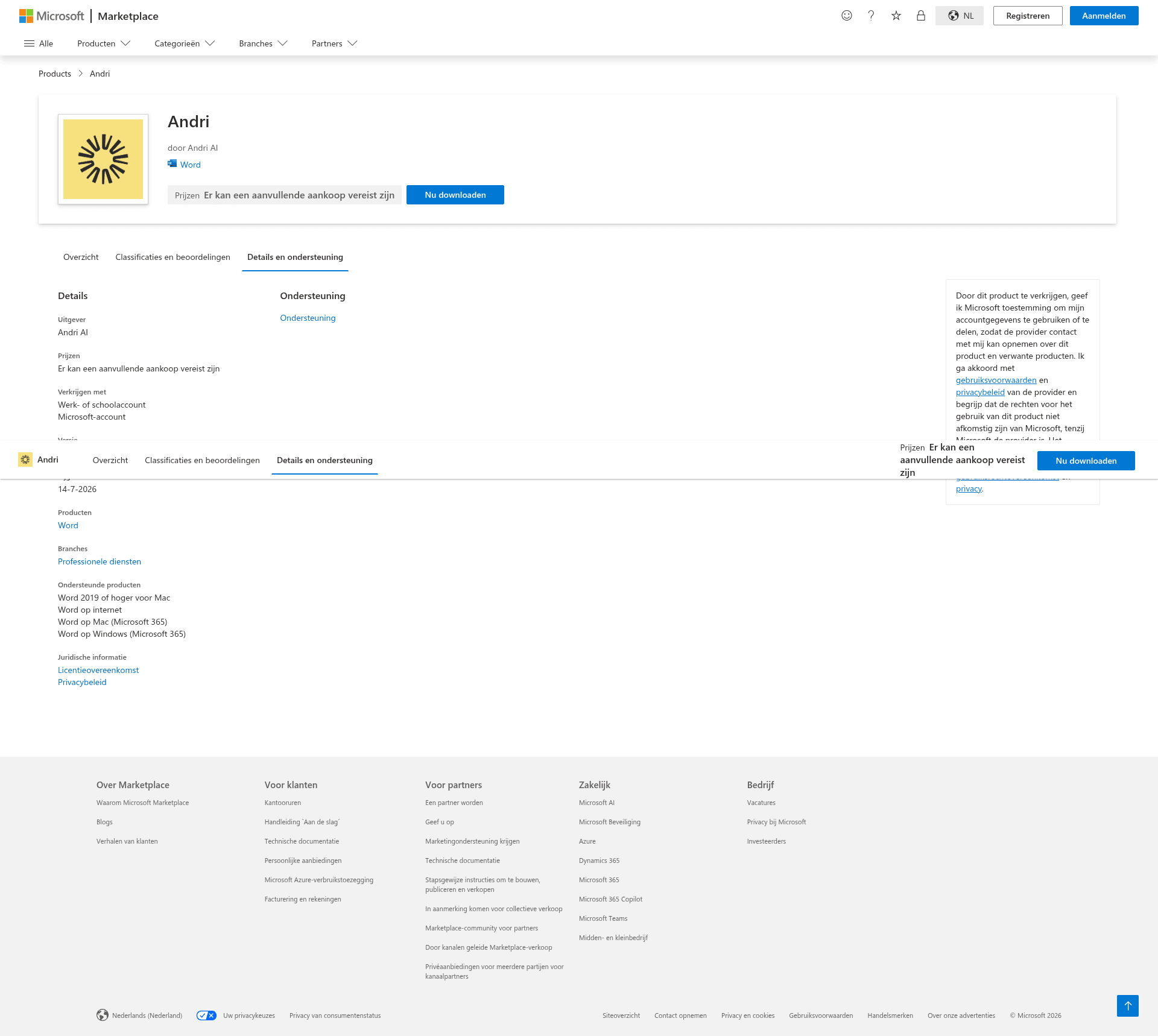Expand the Categorieën dropdown

coord(185,43)
